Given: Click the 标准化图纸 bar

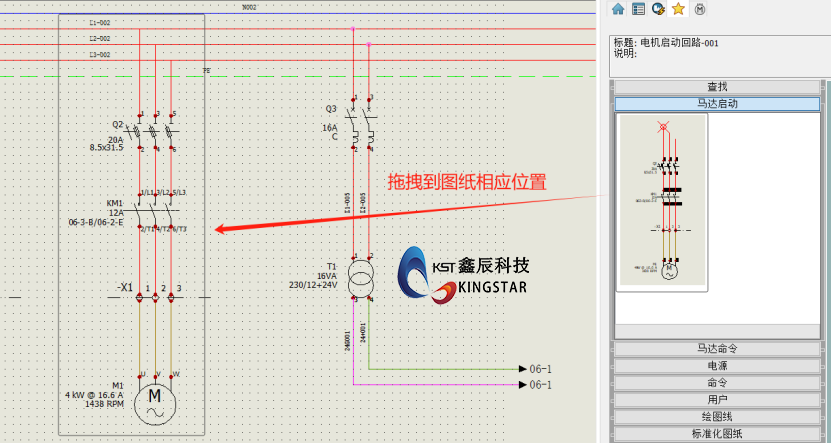Looking at the screenshot, I should [x=717, y=433].
